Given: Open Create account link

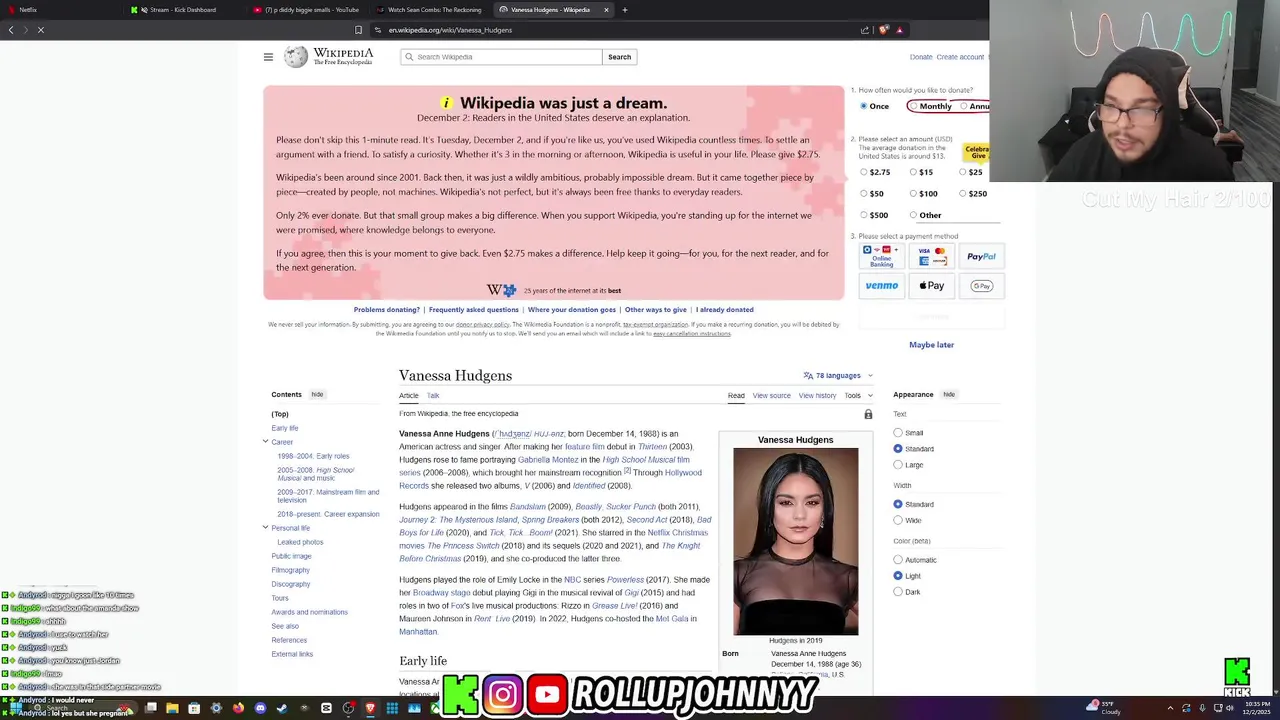Looking at the screenshot, I should point(960,57).
